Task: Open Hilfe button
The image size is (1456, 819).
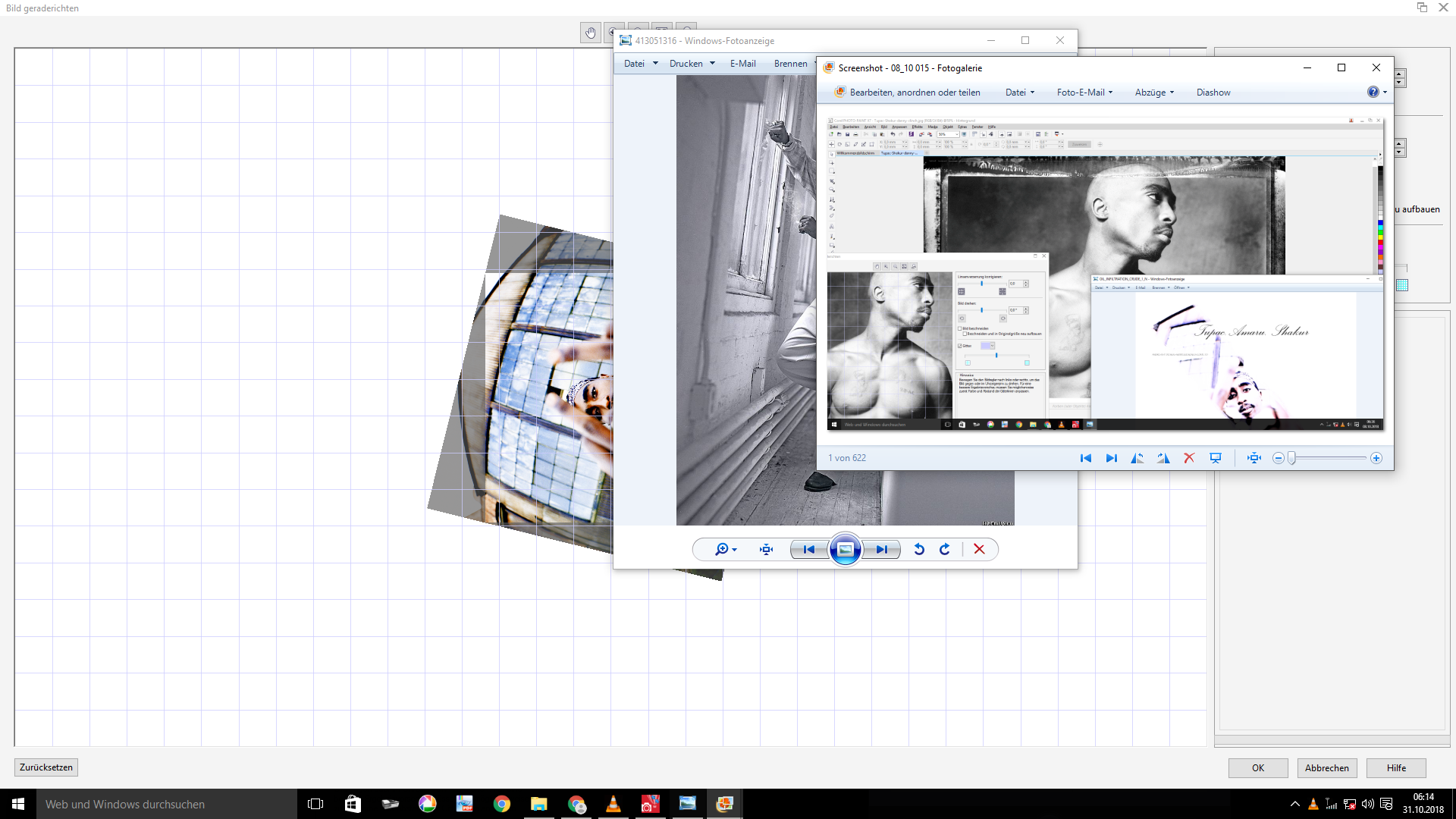Action: point(1396,768)
